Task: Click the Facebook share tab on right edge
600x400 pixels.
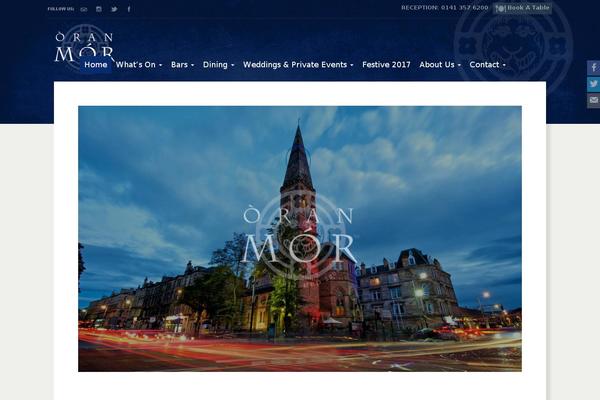Action: tap(593, 68)
